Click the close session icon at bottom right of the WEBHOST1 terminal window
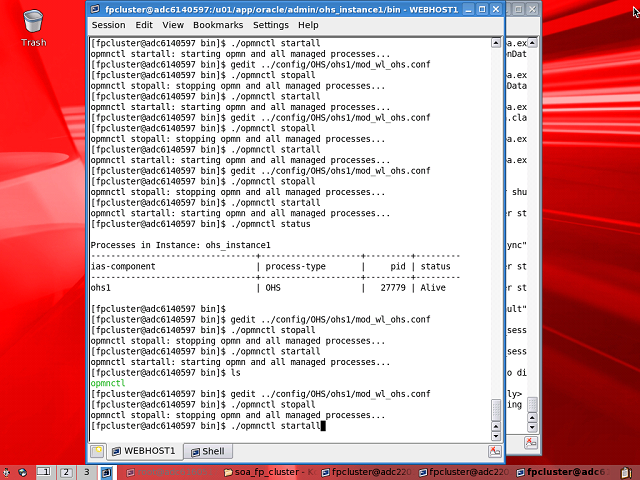The width and height of the screenshot is (640, 480). click(494, 451)
